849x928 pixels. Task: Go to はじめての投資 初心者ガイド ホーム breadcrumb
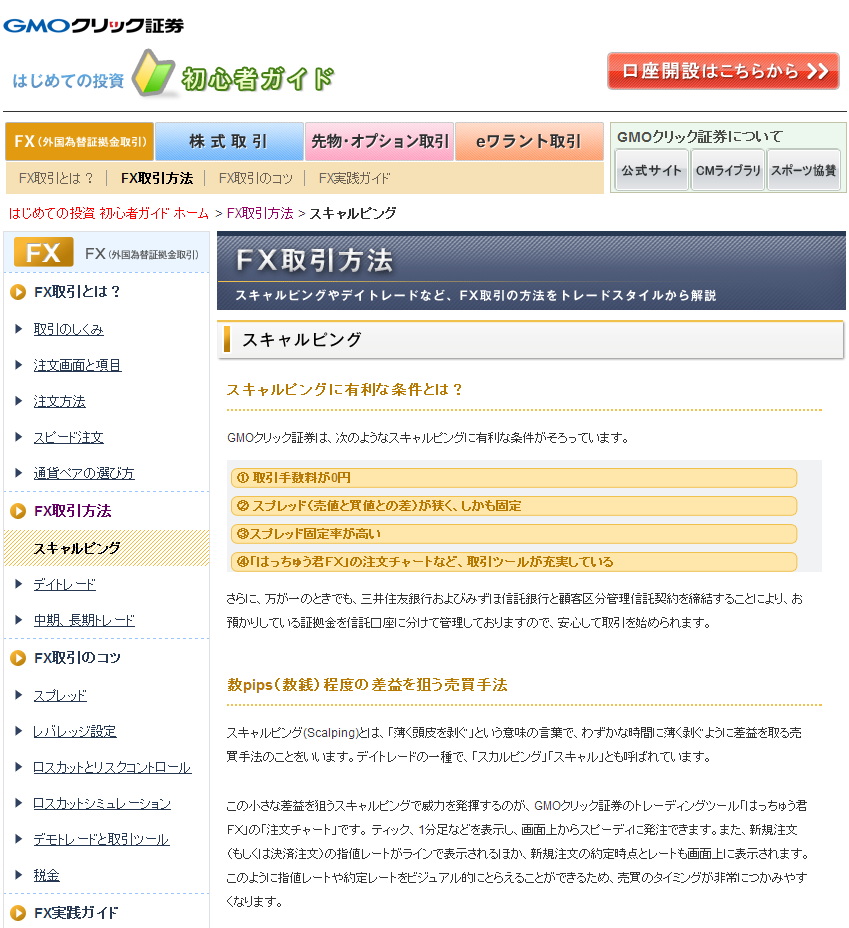[x=109, y=213]
